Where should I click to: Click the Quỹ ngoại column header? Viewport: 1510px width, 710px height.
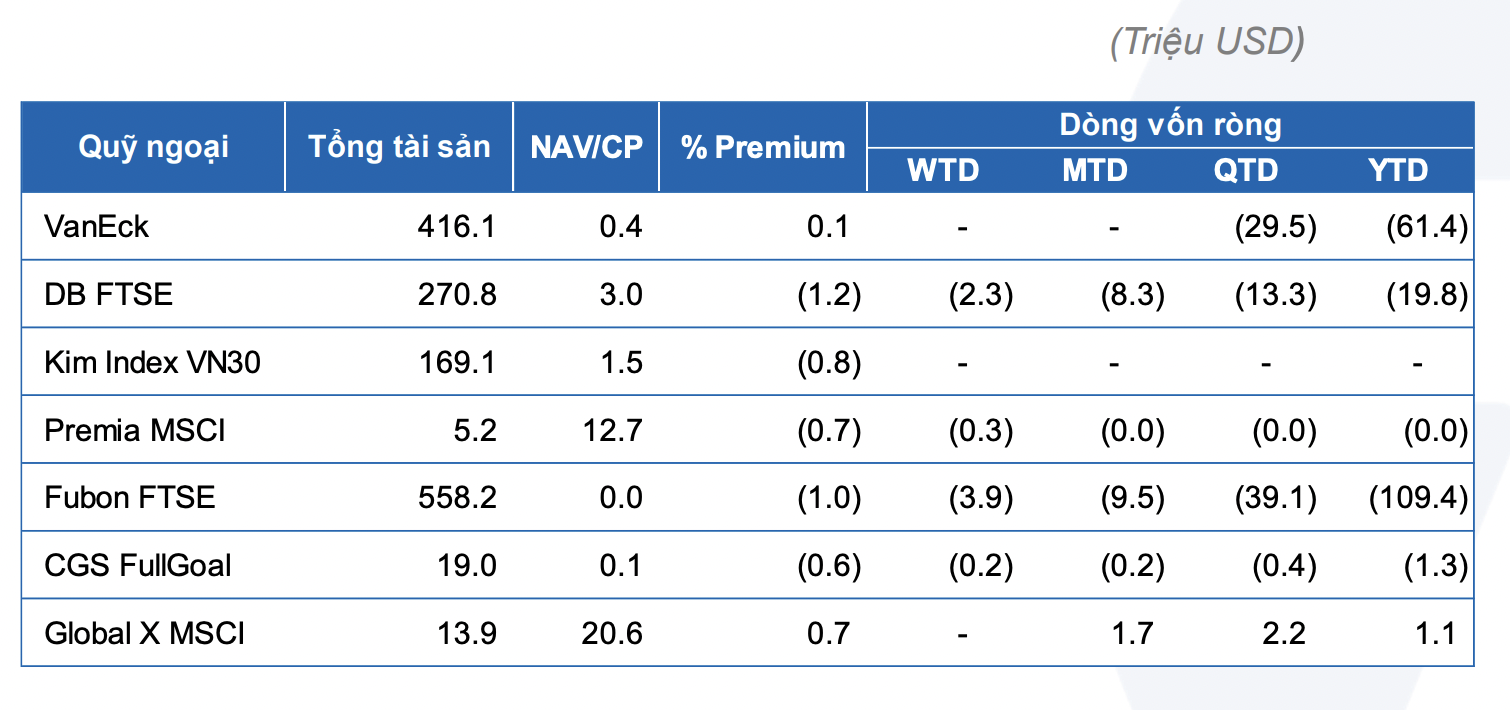(153, 147)
